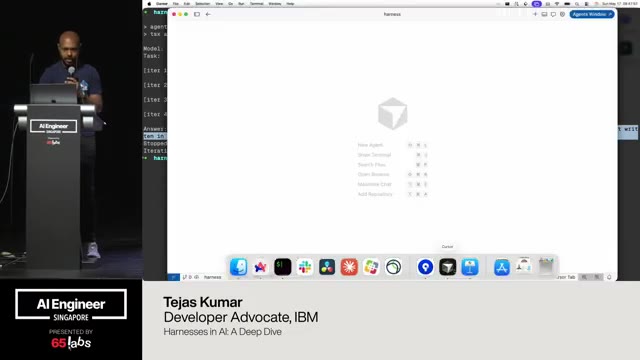The height and width of the screenshot is (360, 640).
Task: Click the plus icon in the title bar
Action: [535, 14]
